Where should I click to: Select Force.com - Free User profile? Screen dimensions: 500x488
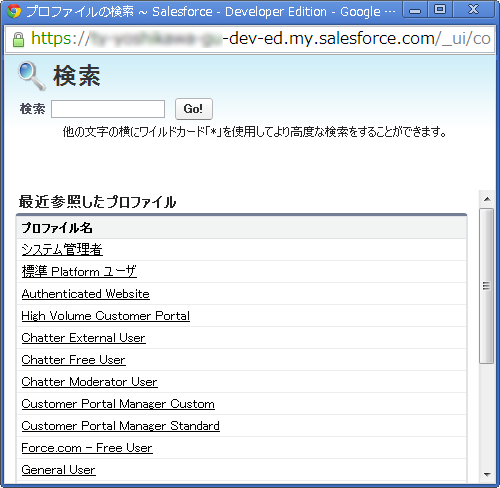coord(87,448)
